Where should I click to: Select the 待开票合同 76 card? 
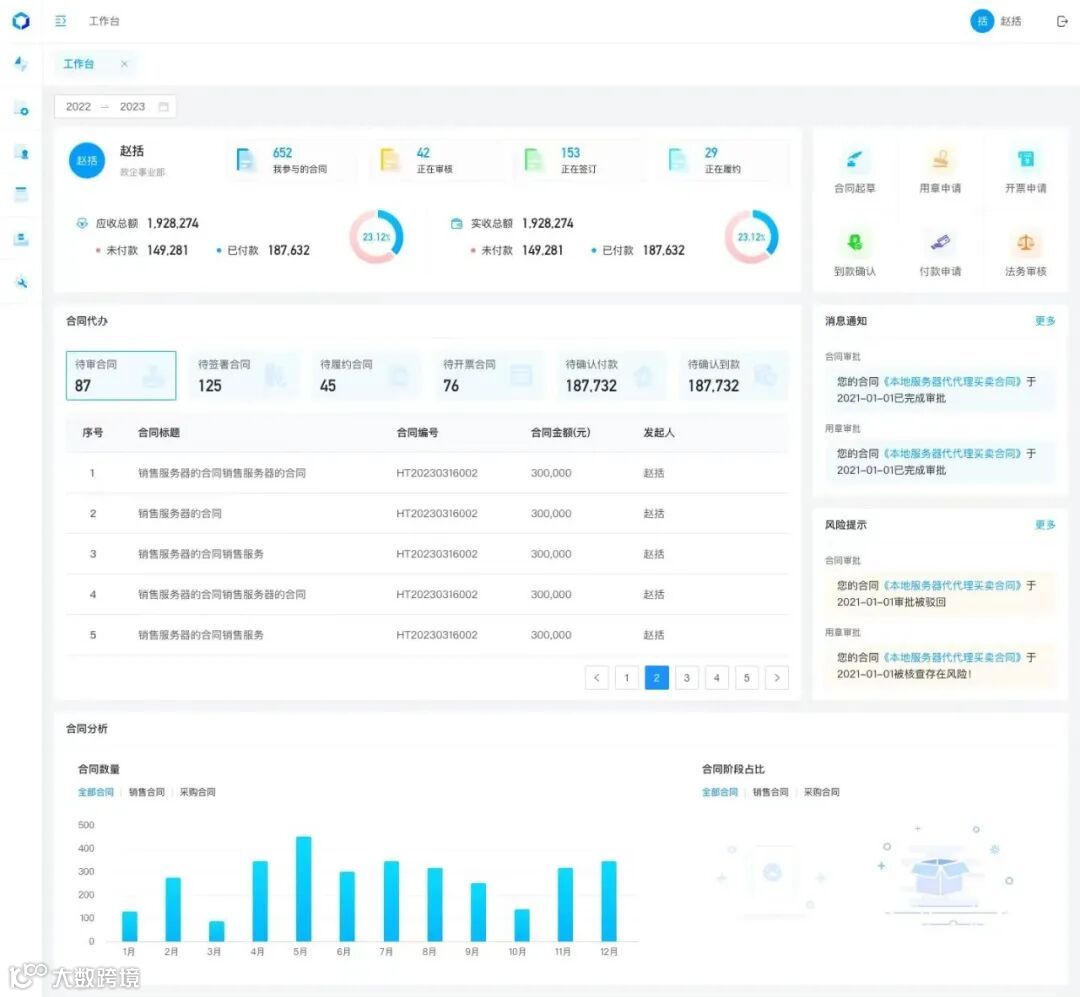488,376
